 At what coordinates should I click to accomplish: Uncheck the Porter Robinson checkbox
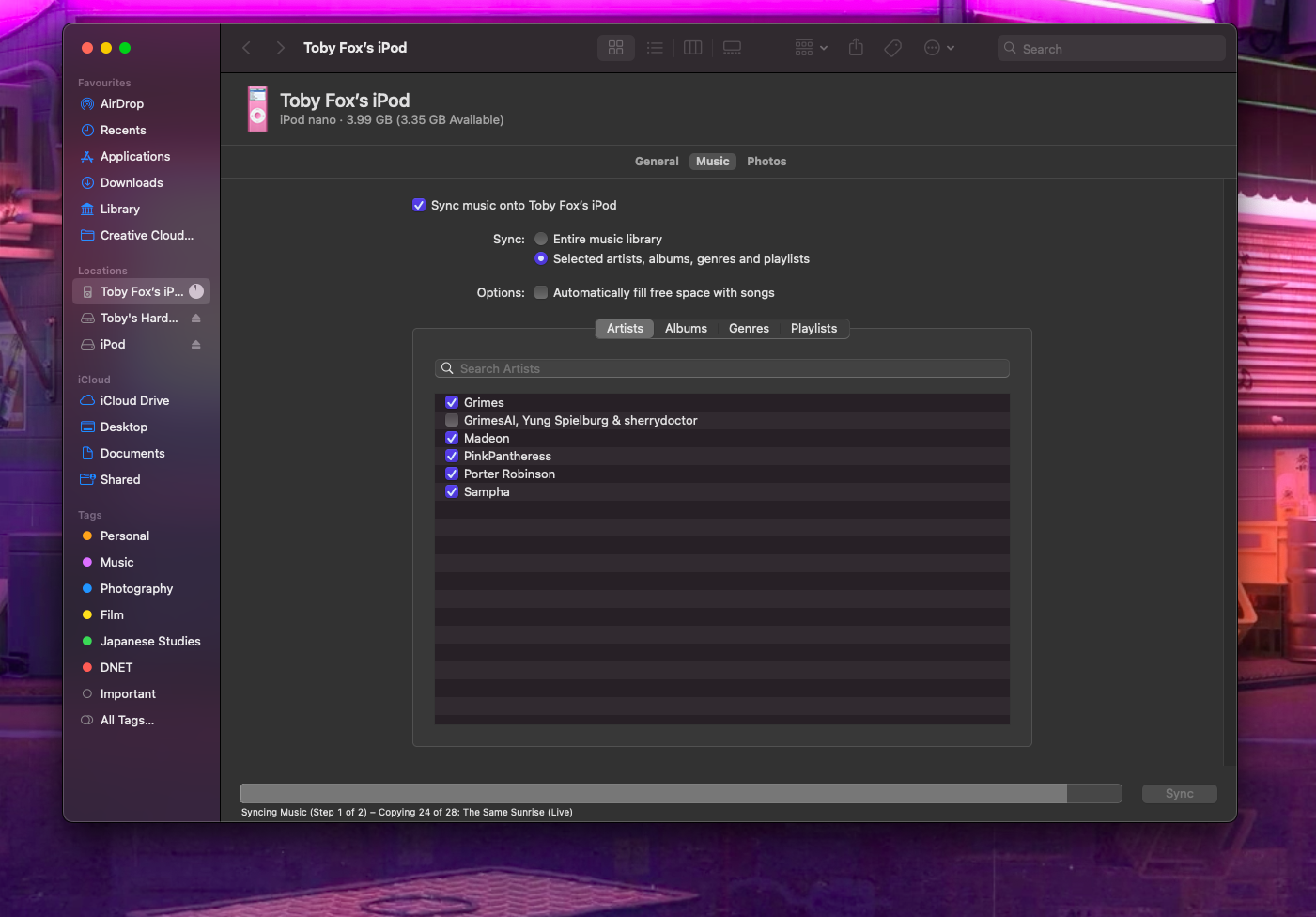(x=452, y=474)
